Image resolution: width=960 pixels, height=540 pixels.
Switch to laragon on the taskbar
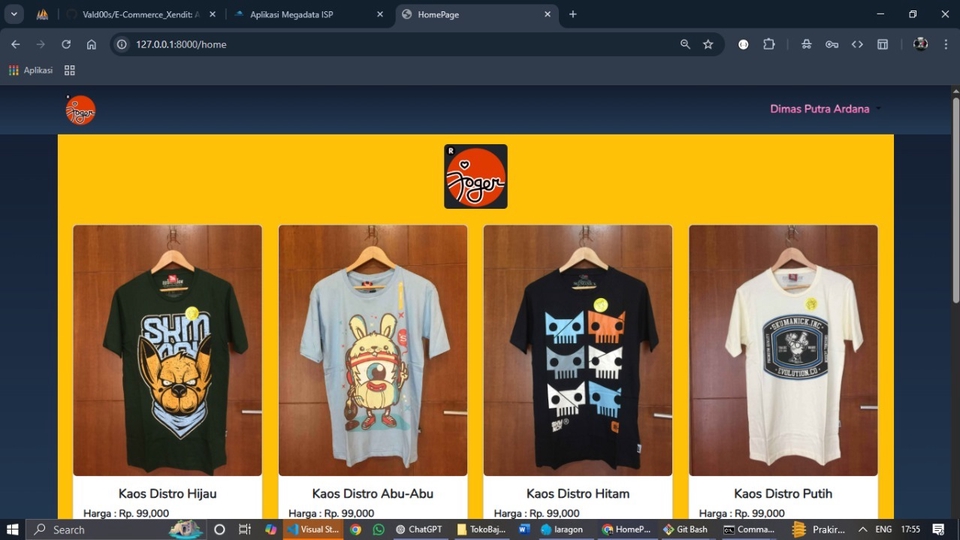(x=562, y=530)
